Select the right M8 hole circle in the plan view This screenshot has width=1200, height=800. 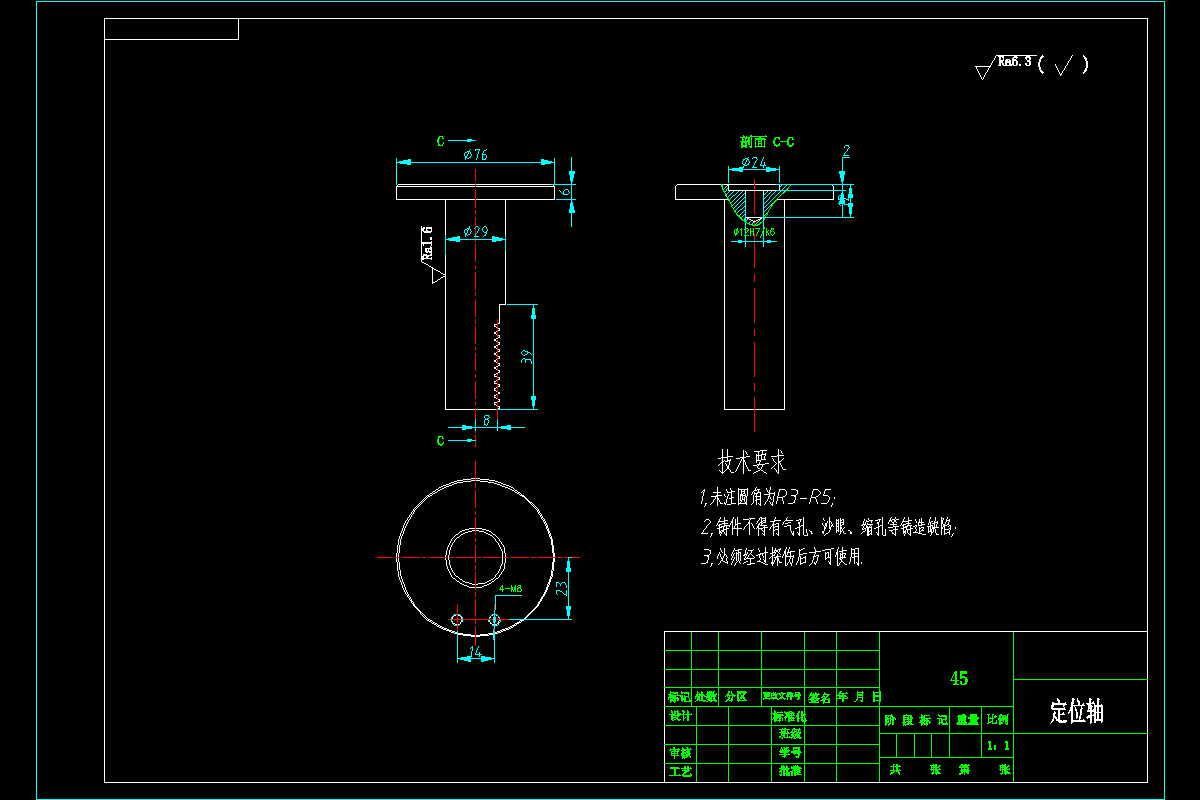494,620
